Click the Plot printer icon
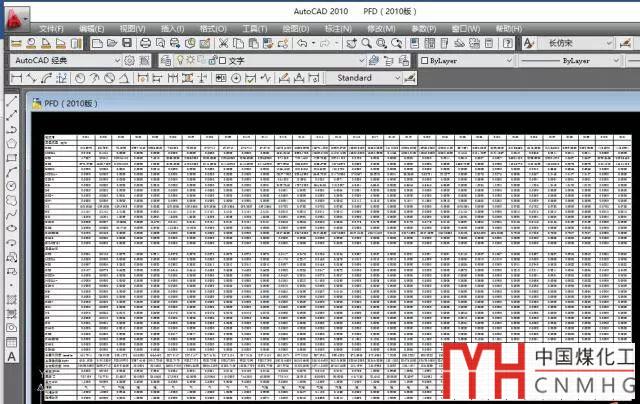The width and height of the screenshot is (640, 404). click(x=145, y=43)
